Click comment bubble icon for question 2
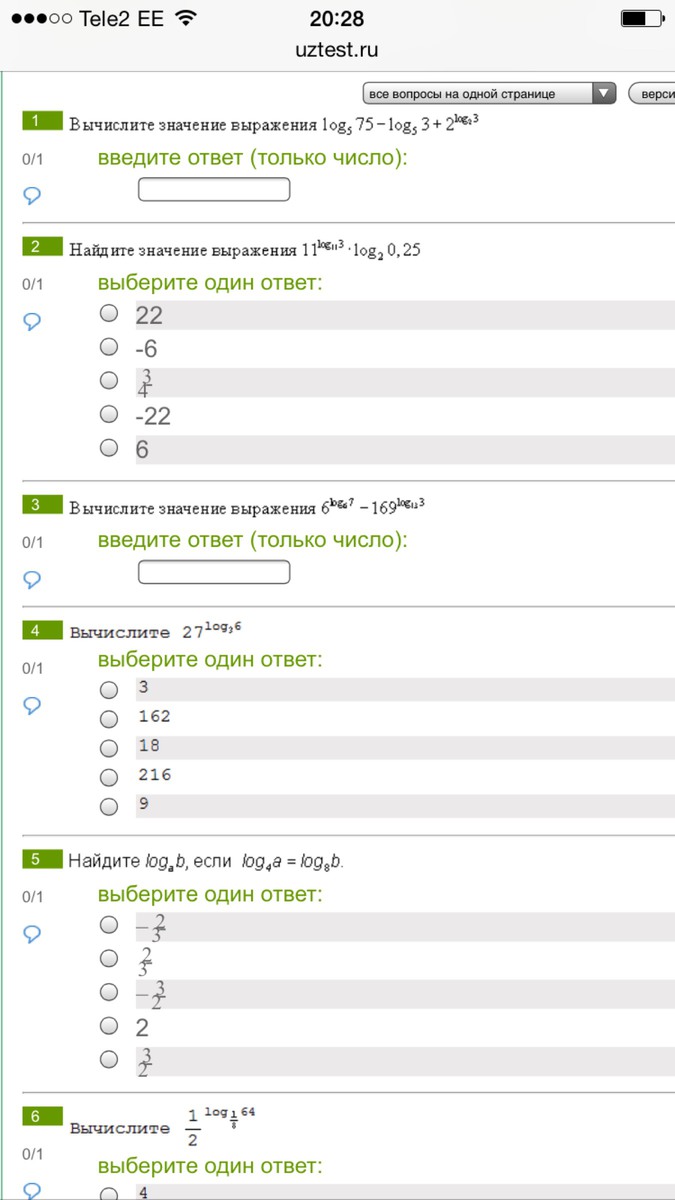Screen dimensions: 675x1200 pyautogui.click(x=31, y=321)
